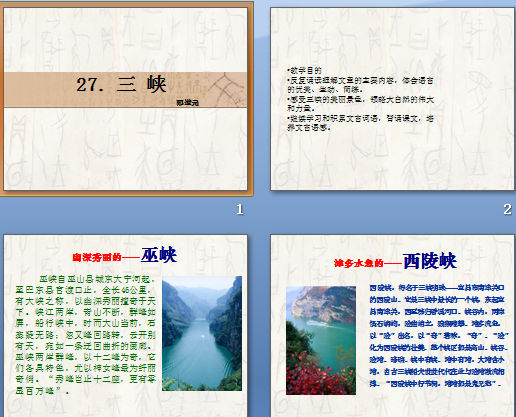Click the blue Xiling Gorge description paragraph
This screenshot has height=417, width=516.
coord(439,335)
